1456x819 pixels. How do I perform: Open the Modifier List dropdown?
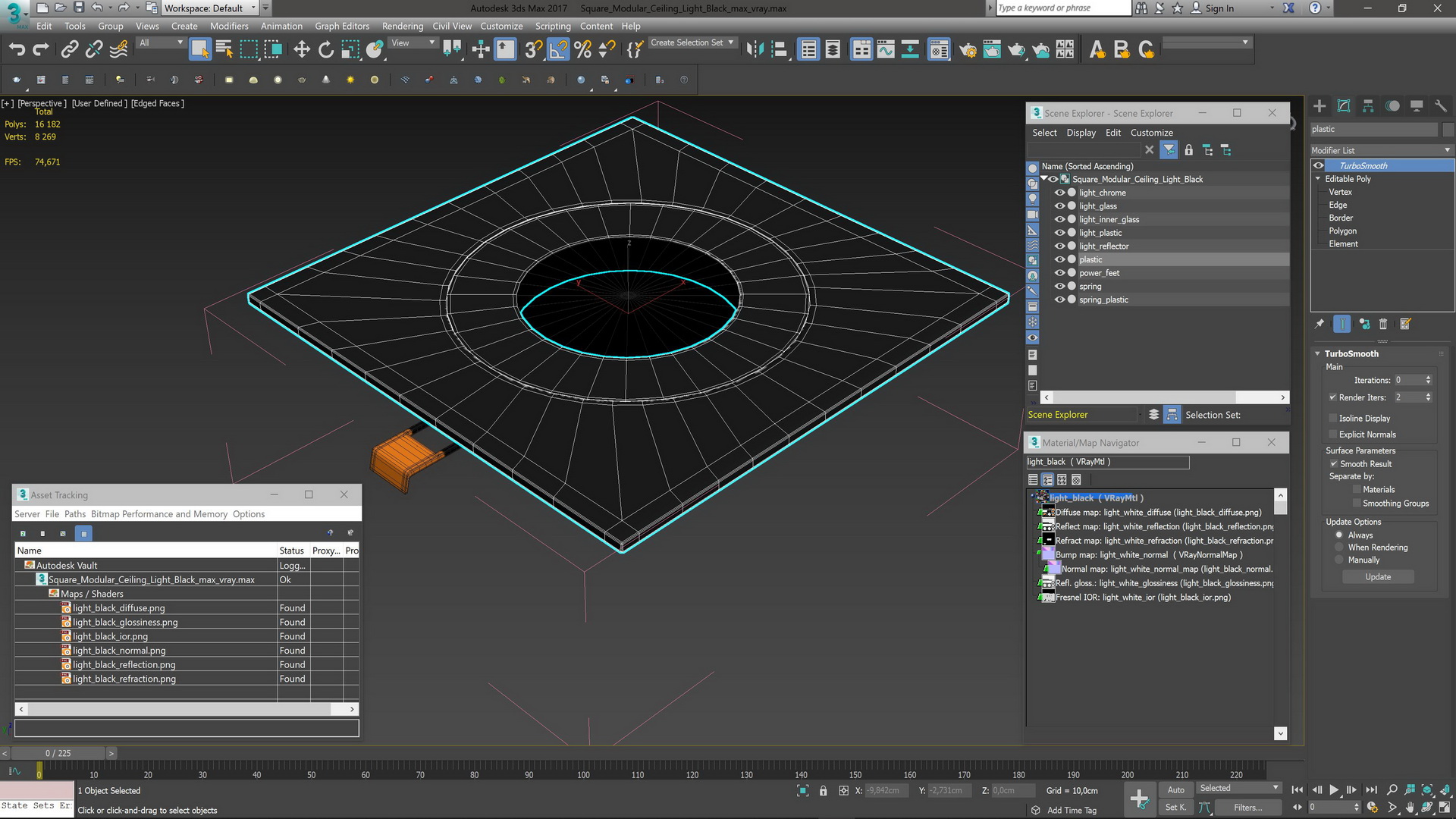point(1382,150)
